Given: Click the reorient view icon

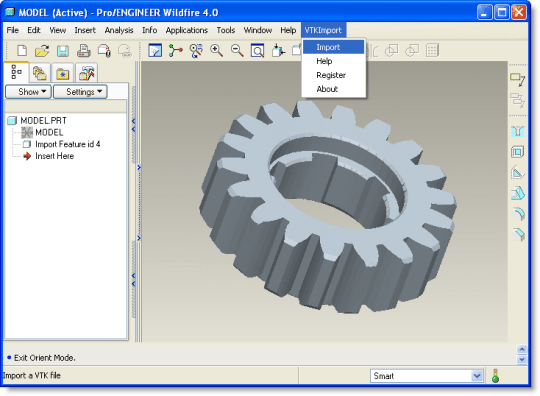Looking at the screenshot, I should pyautogui.click(x=278, y=51).
